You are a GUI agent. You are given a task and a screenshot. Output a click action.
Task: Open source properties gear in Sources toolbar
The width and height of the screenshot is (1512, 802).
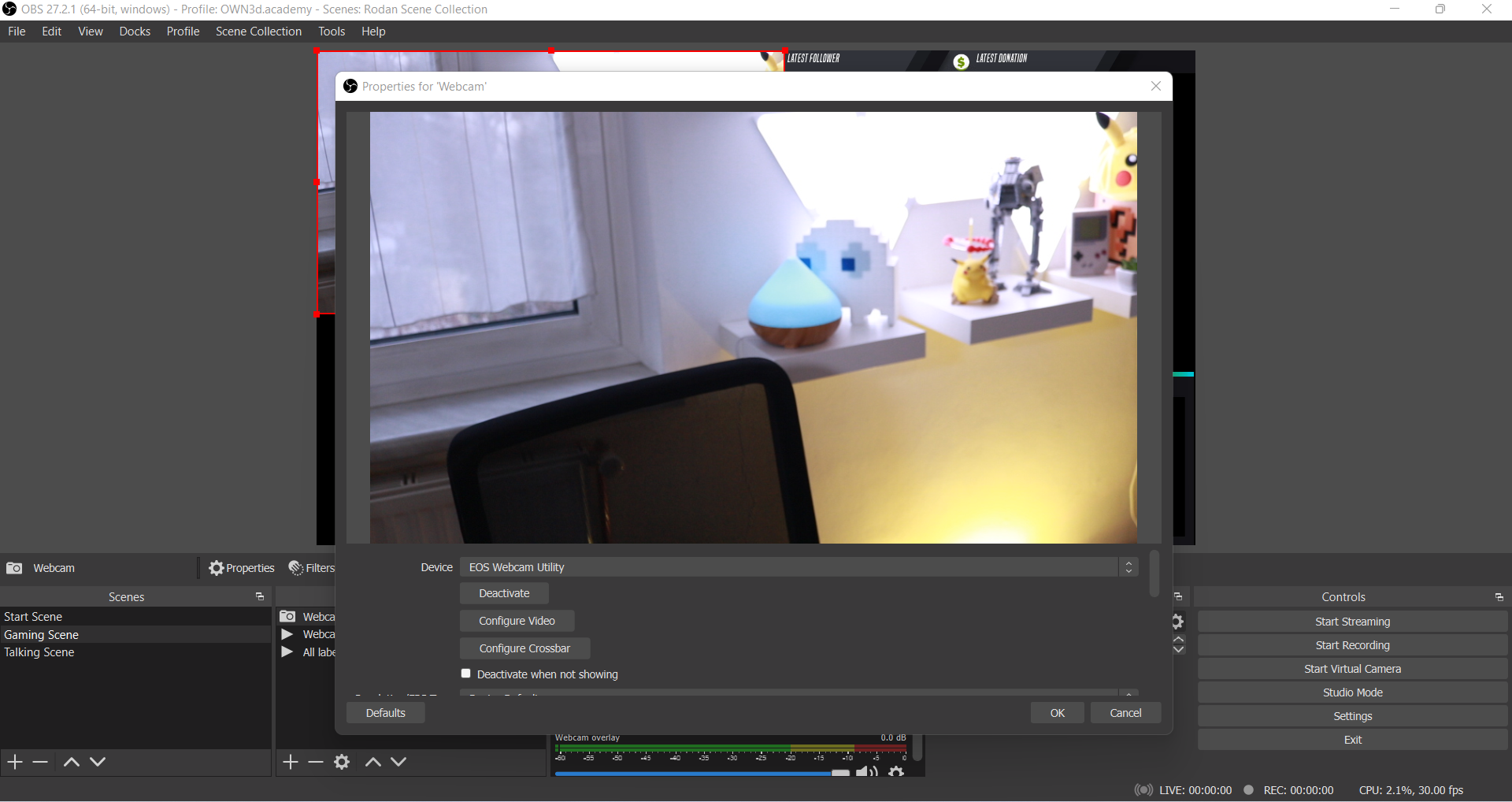coord(342,762)
